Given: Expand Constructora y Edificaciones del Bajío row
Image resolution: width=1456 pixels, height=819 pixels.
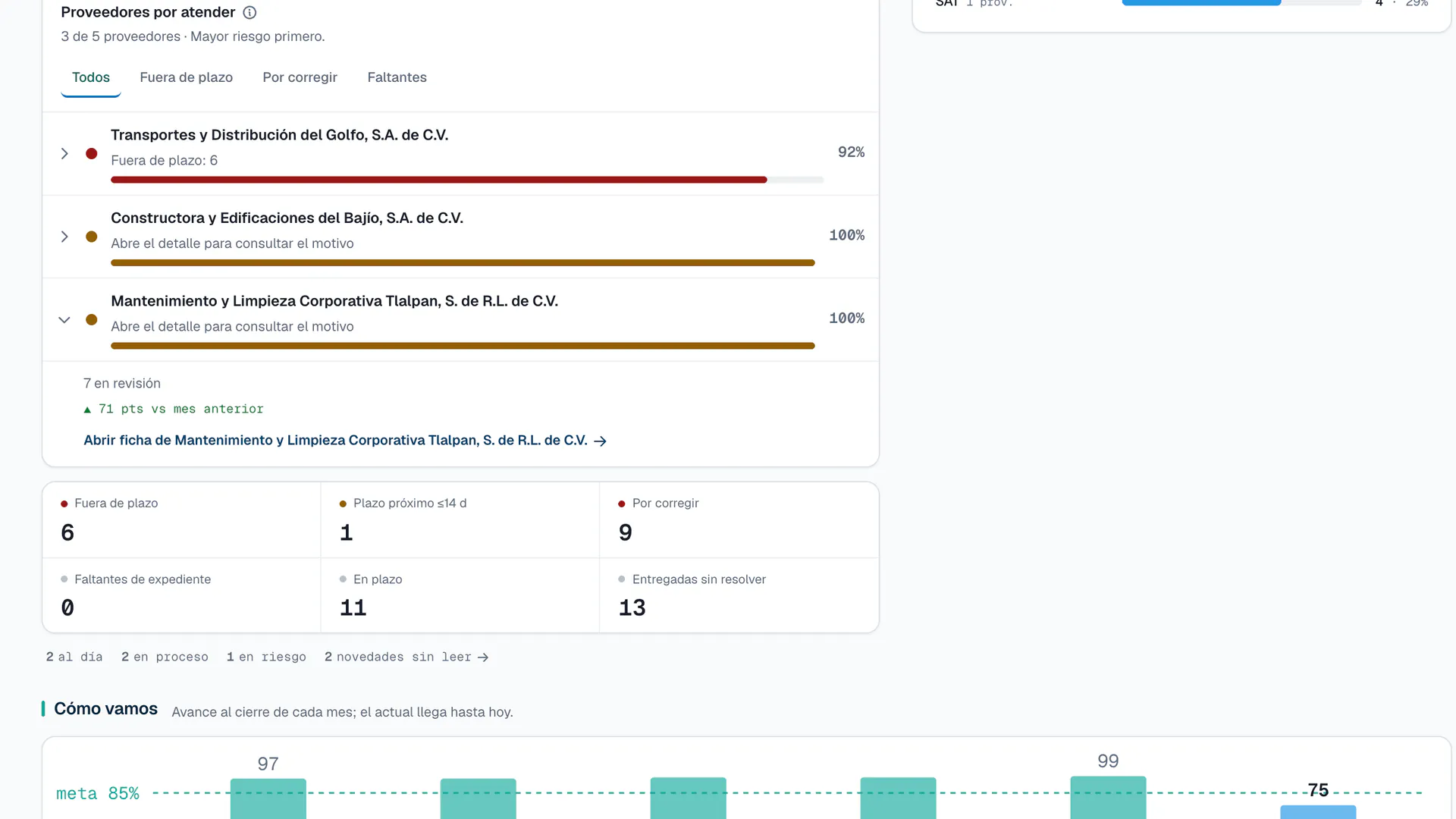Looking at the screenshot, I should pos(64,237).
